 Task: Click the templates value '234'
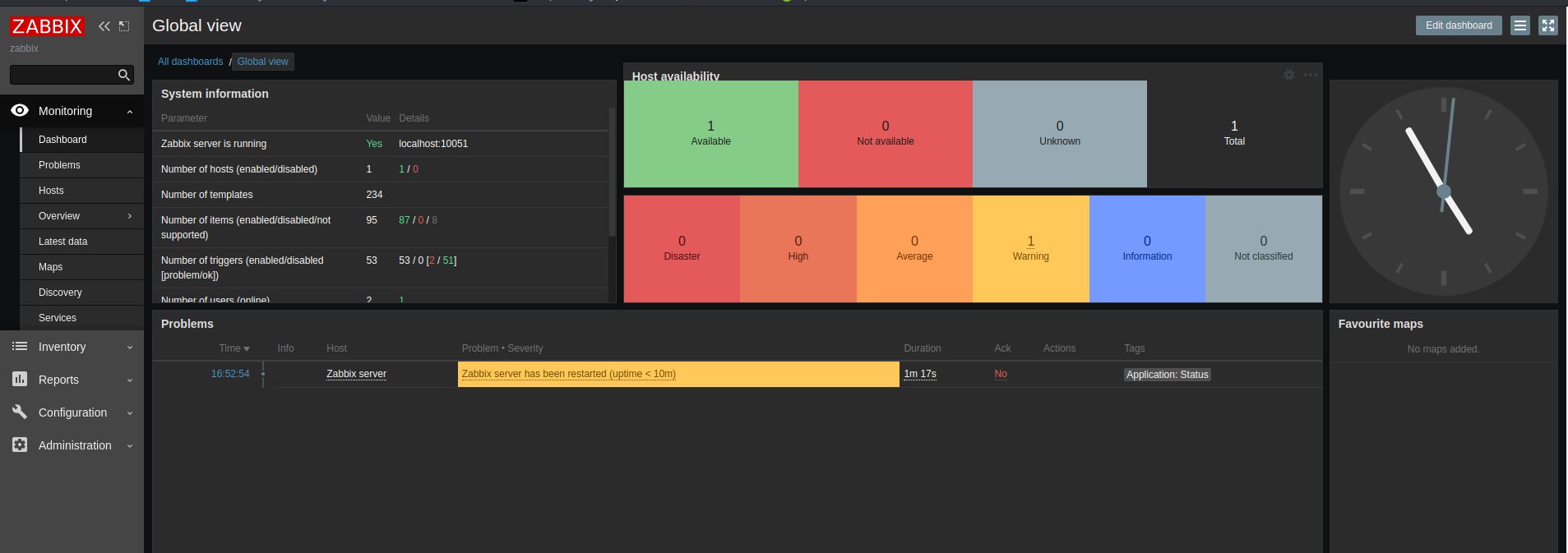[x=374, y=195]
